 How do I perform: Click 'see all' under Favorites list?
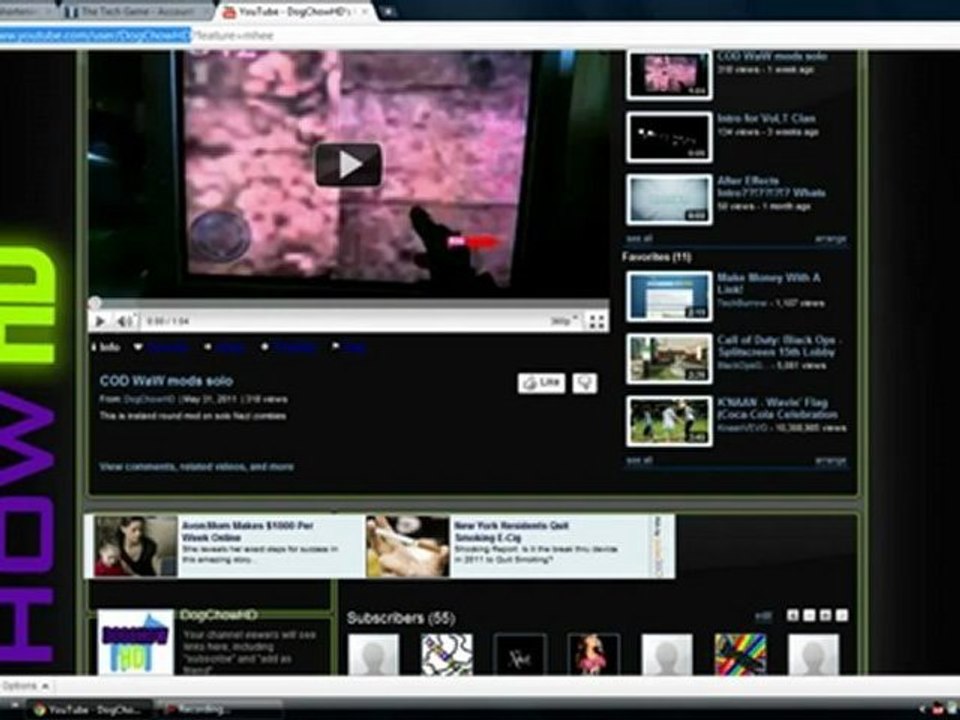coord(639,460)
